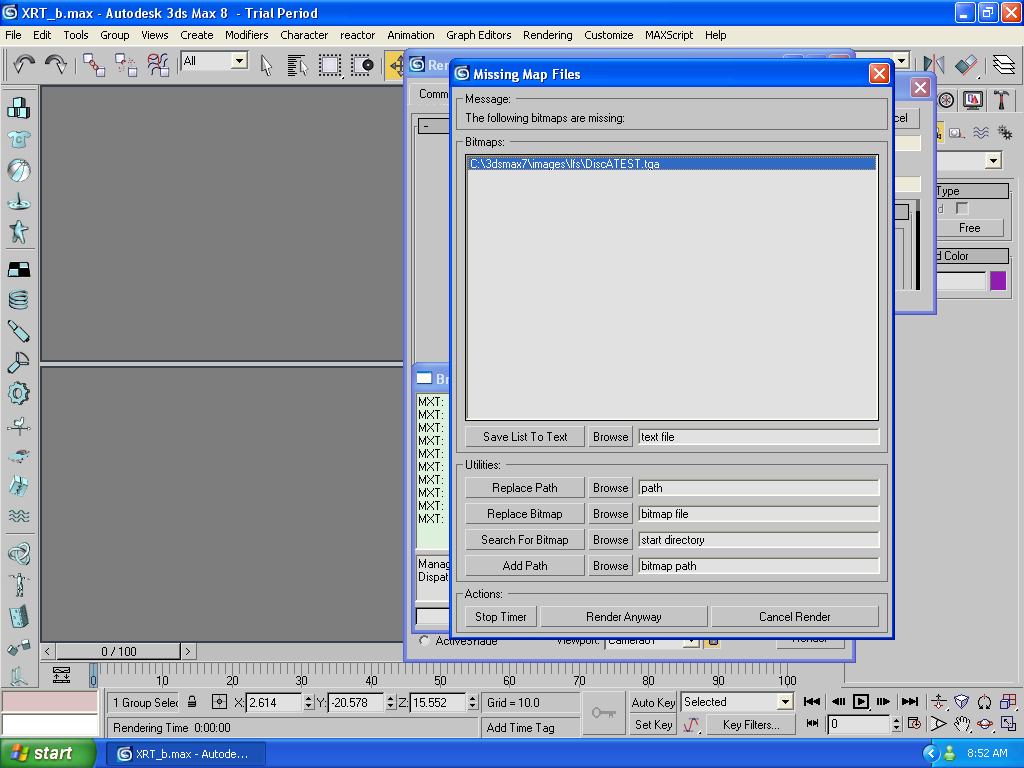Click the Mirror tool icon
Image resolution: width=1024 pixels, height=768 pixels.
[x=934, y=65]
